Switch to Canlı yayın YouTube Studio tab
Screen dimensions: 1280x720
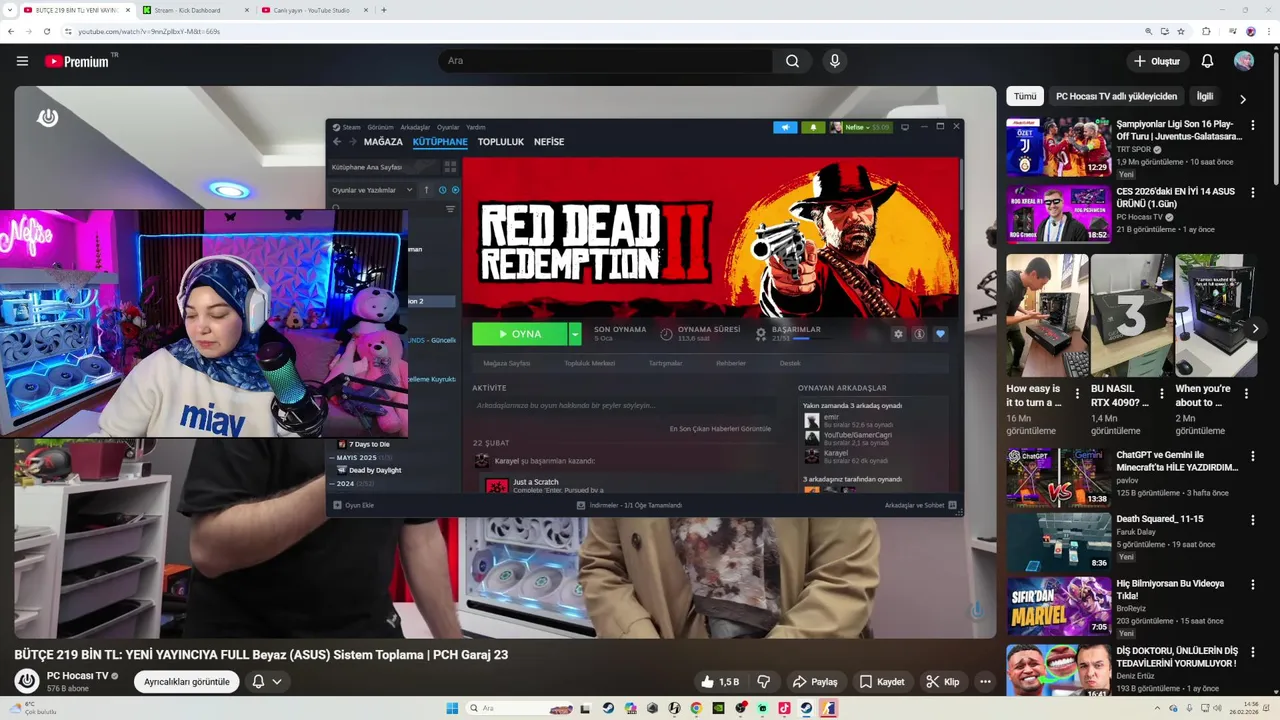tap(313, 10)
